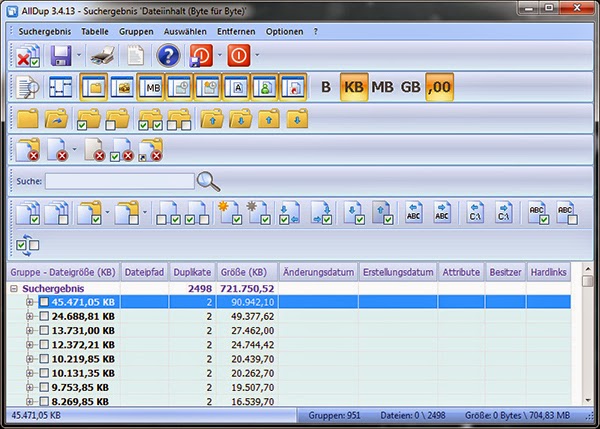
Task: Expand the 9.753,85 KB group
Action: (x=29, y=387)
